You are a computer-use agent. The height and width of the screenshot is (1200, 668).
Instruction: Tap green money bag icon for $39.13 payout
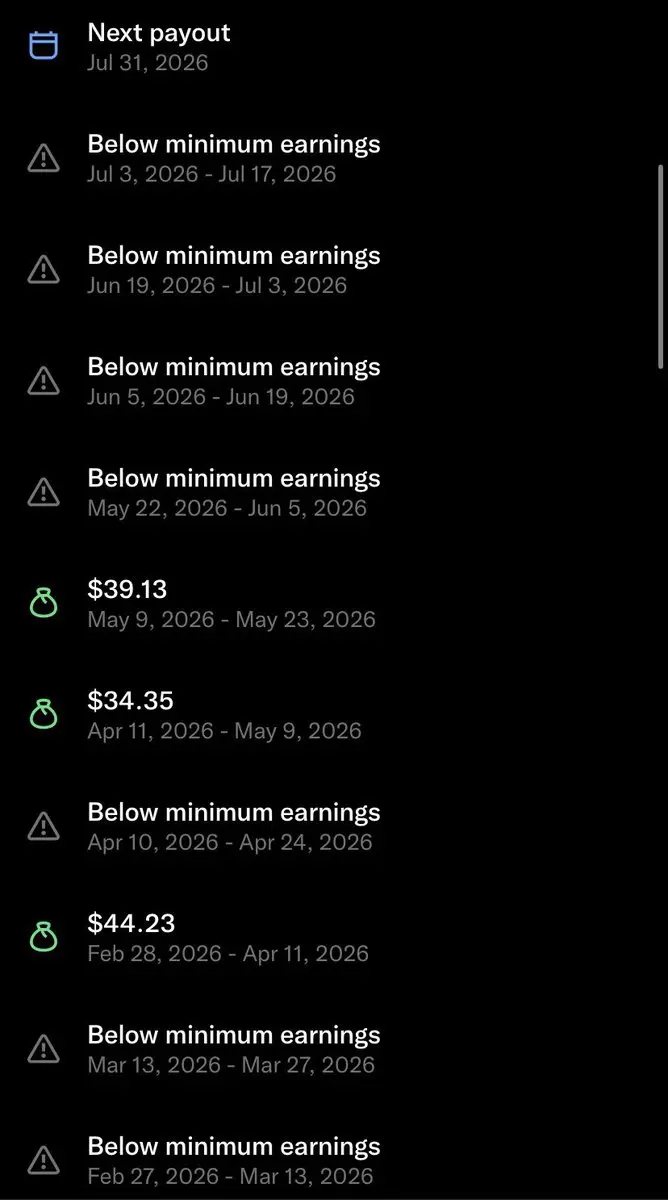click(x=43, y=603)
